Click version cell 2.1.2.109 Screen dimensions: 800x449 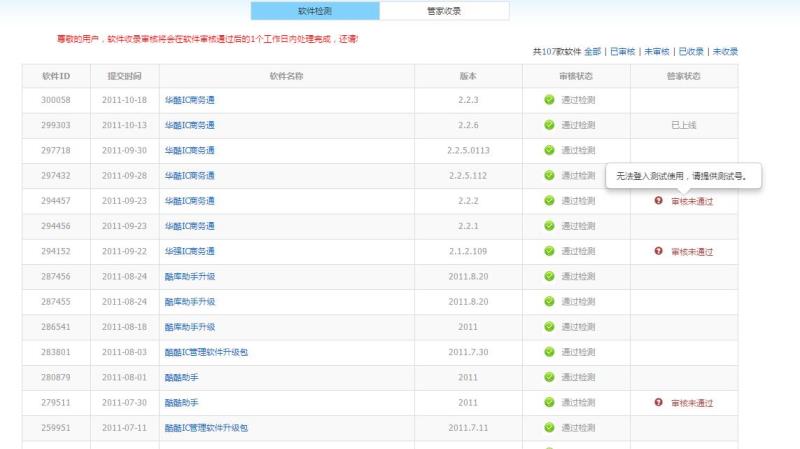point(468,251)
